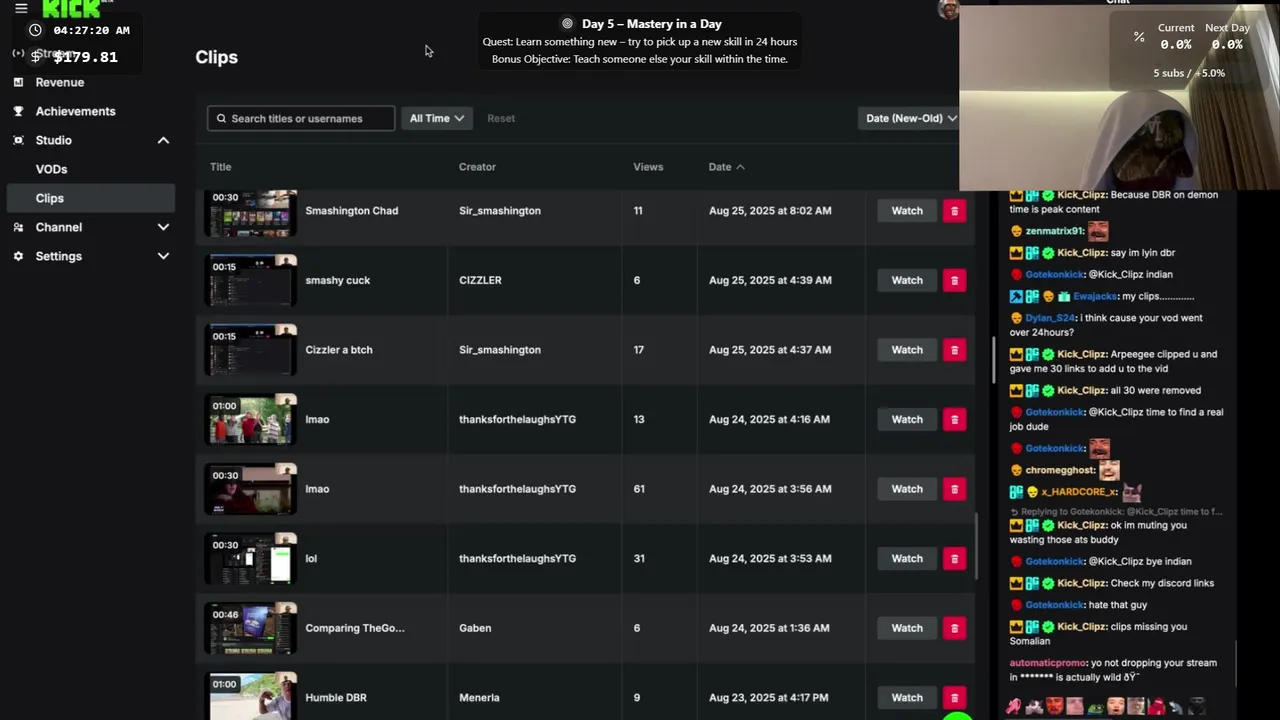The image size is (1280, 720).
Task: Open the lol clip thumbnail
Action: (x=252, y=559)
